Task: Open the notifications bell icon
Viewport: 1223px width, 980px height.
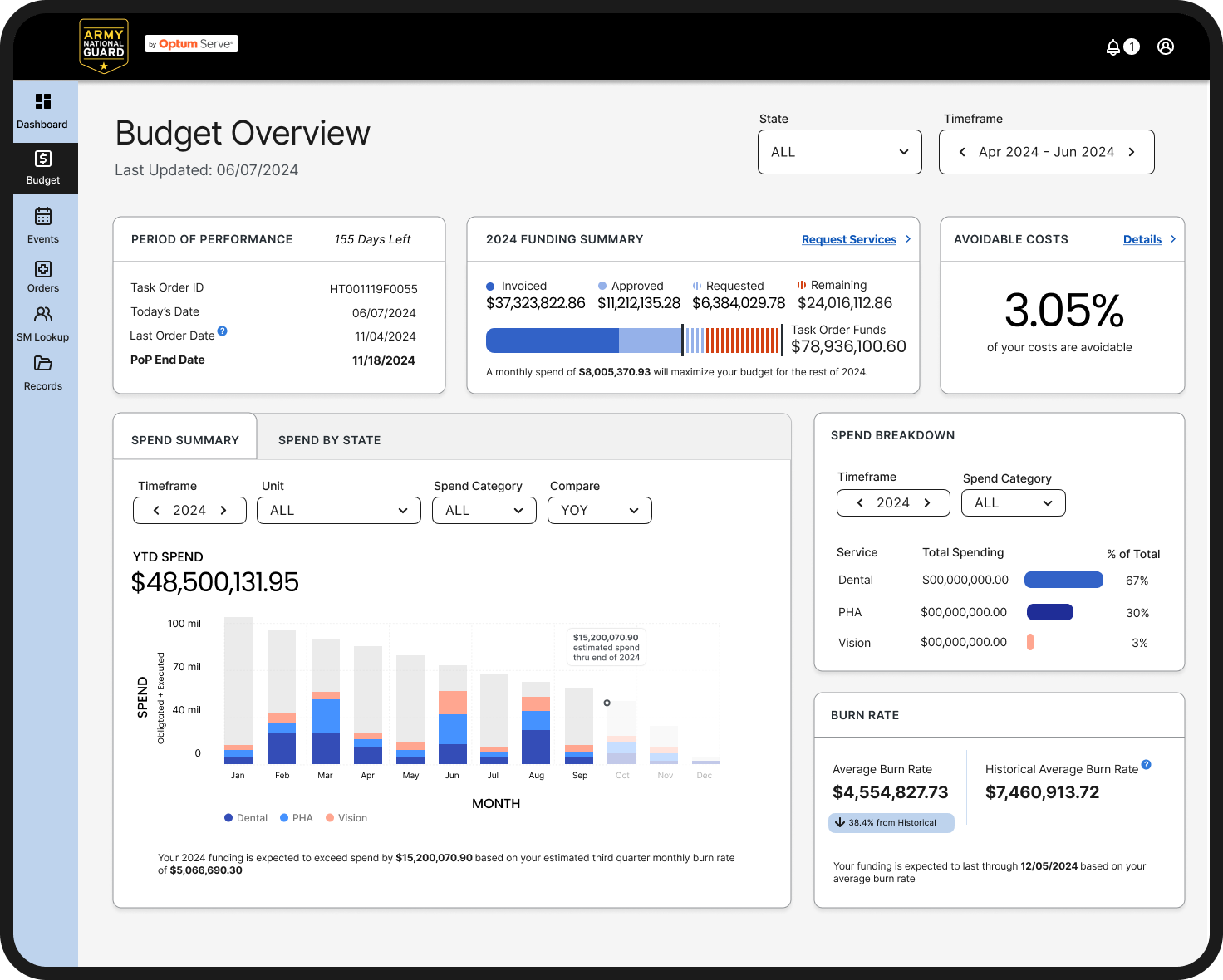Action: [x=1113, y=47]
